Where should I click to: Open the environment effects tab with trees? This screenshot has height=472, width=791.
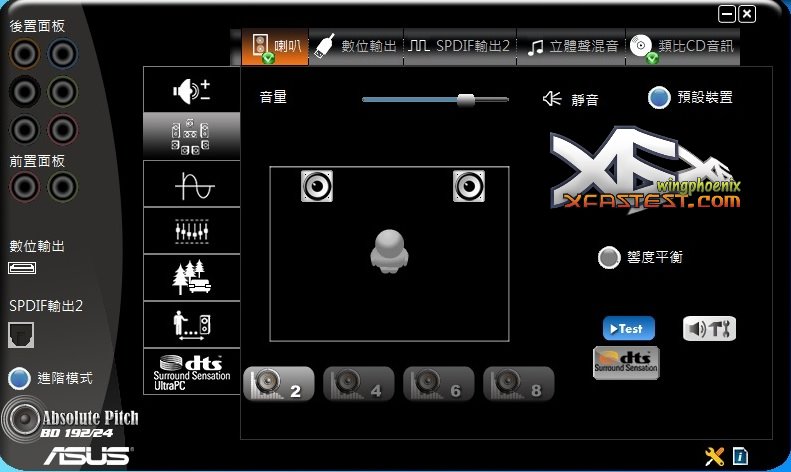192,277
